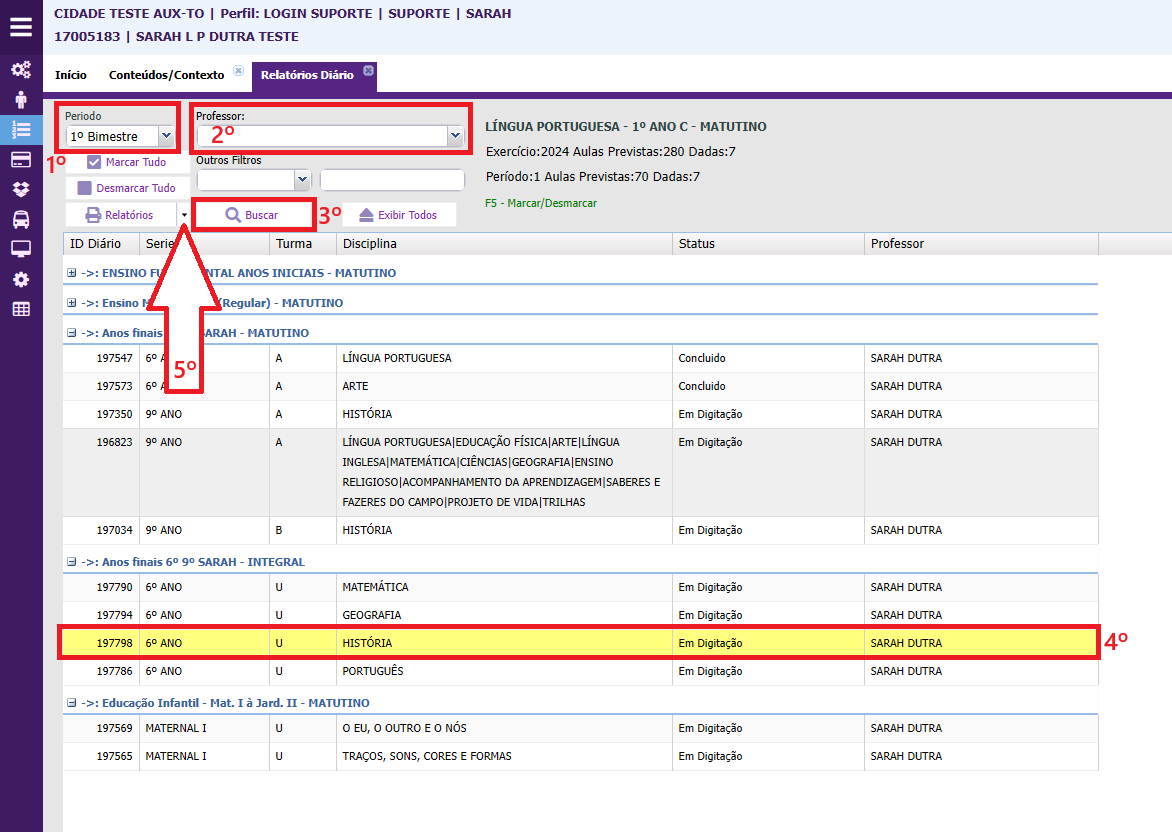Expand Ensino Fundamental Anos Iniciais group
The image size is (1172, 832).
[72, 273]
